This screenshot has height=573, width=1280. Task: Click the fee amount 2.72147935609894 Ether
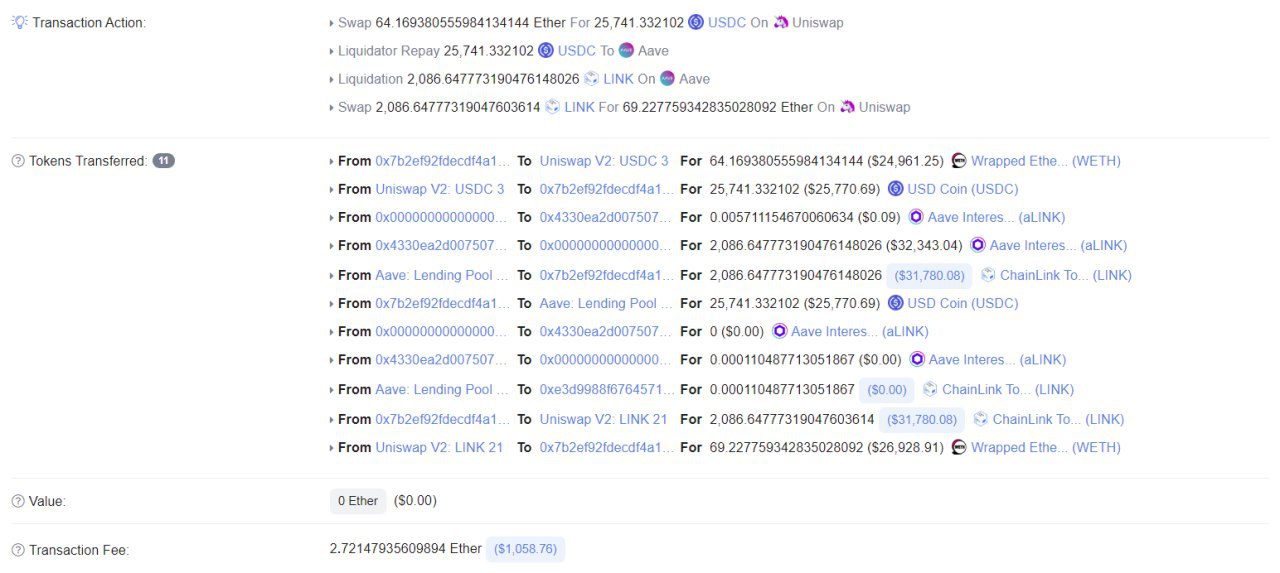point(405,549)
